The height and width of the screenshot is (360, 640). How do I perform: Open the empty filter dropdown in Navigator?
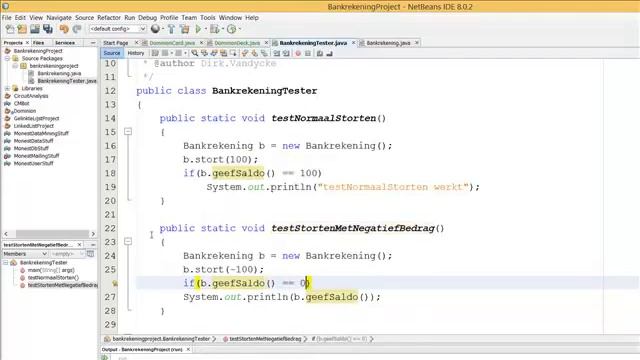[67, 254]
